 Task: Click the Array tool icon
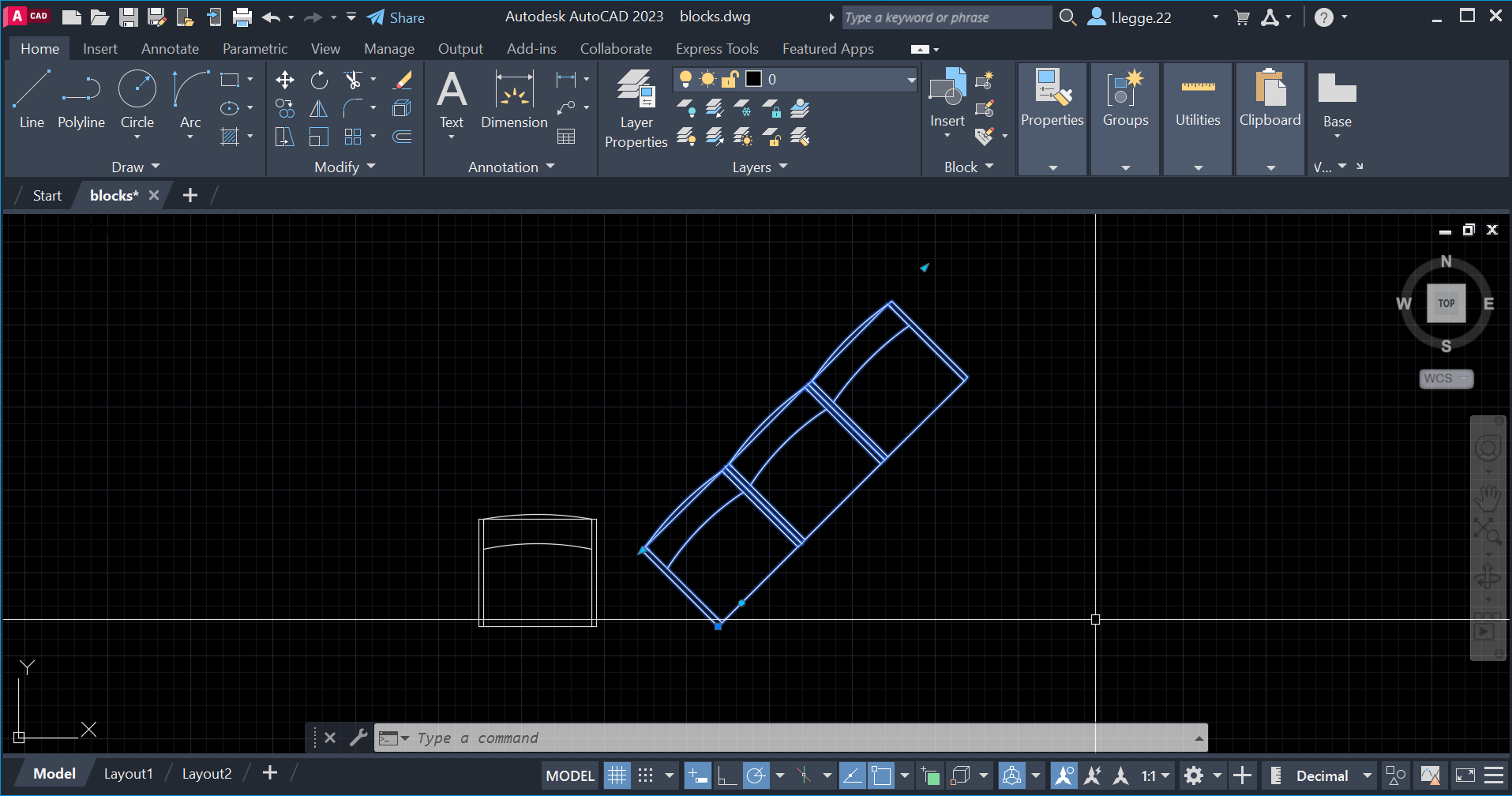353,137
